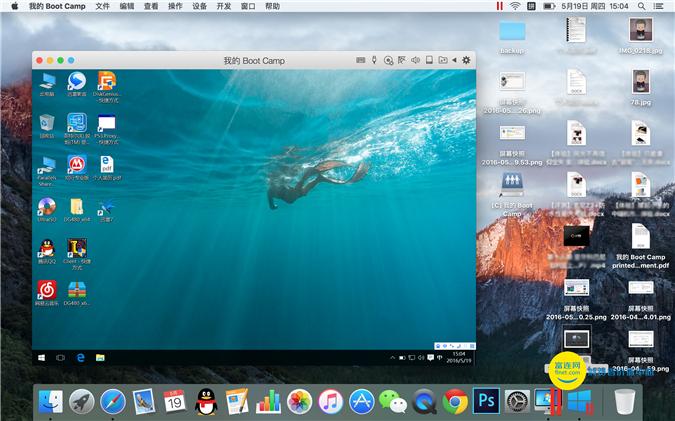This screenshot has height=421, width=675.
Task: Open the settings gear in VM title bar
Action: coord(466,61)
